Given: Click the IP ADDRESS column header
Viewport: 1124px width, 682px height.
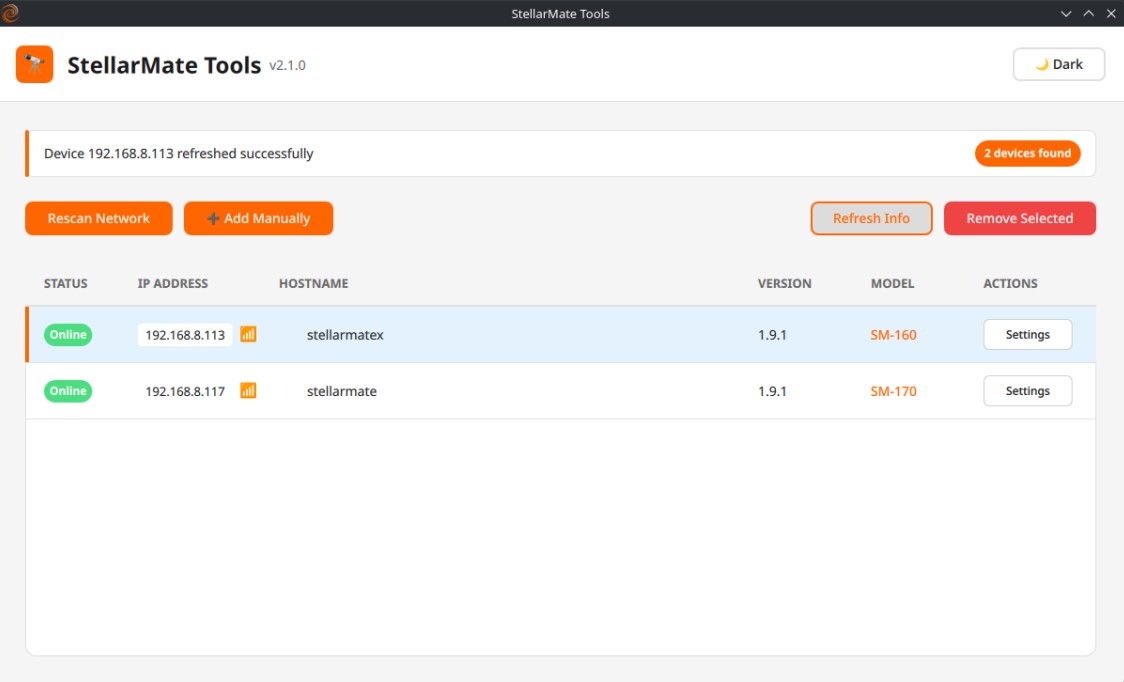Looking at the screenshot, I should click(173, 283).
